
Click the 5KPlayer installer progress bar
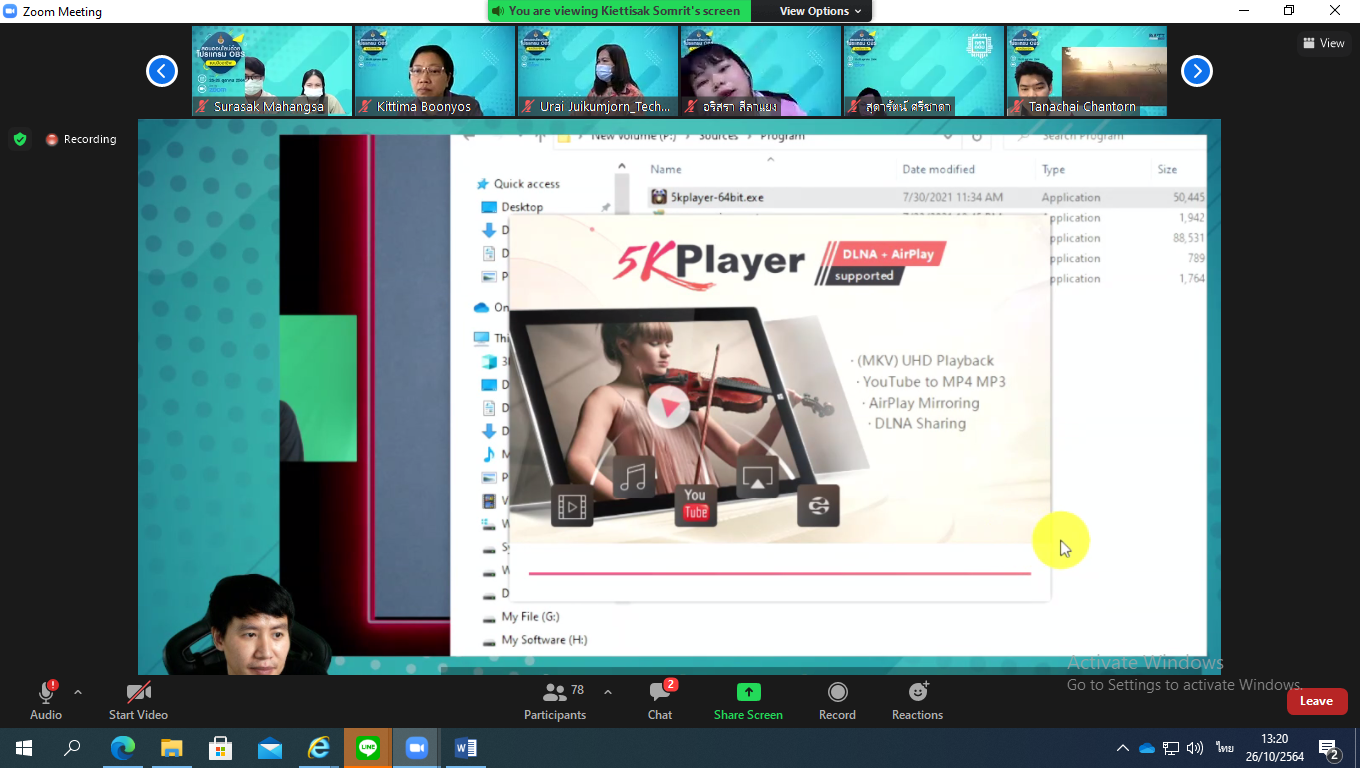[779, 574]
